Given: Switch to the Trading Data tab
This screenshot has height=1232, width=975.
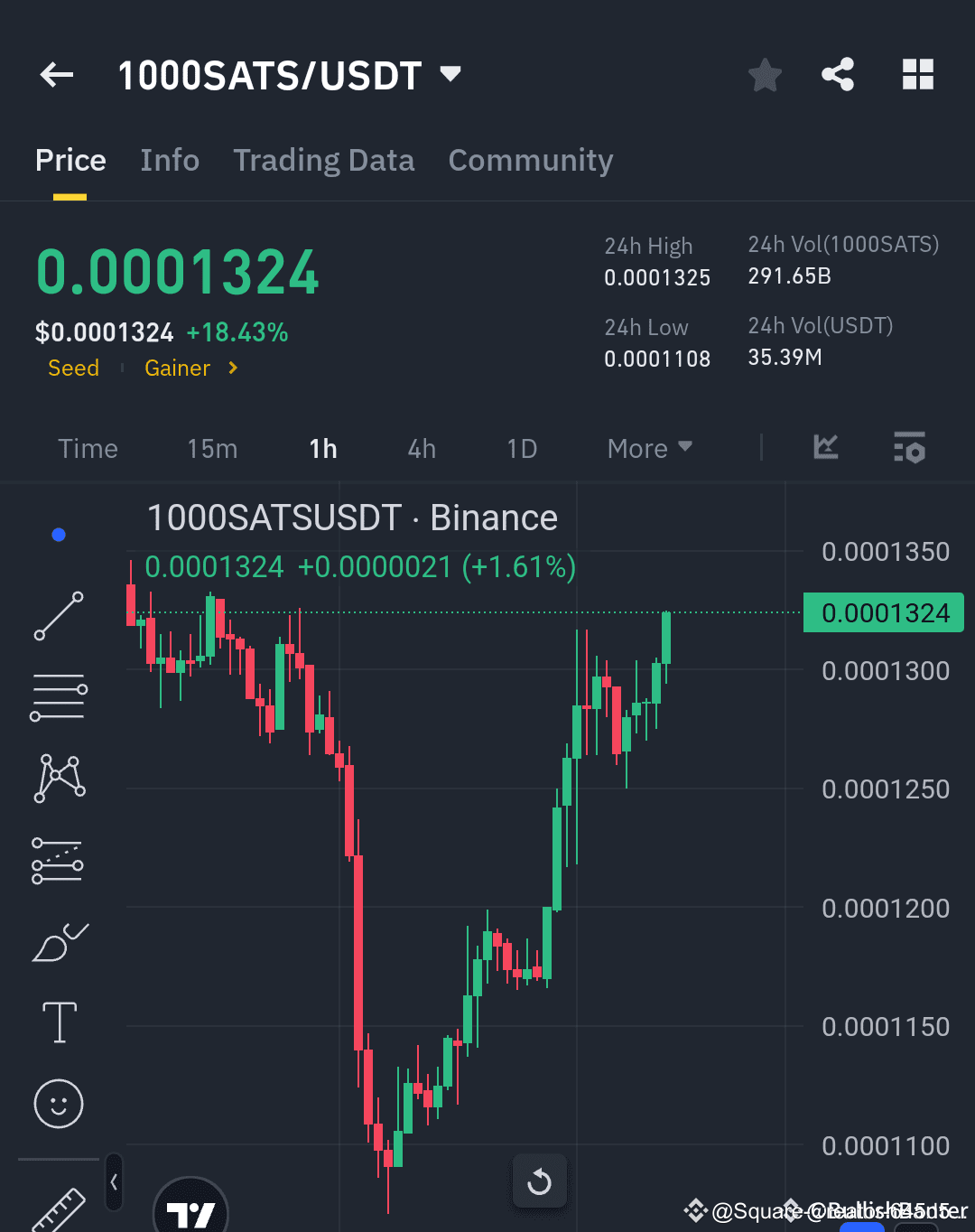Looking at the screenshot, I should [323, 160].
